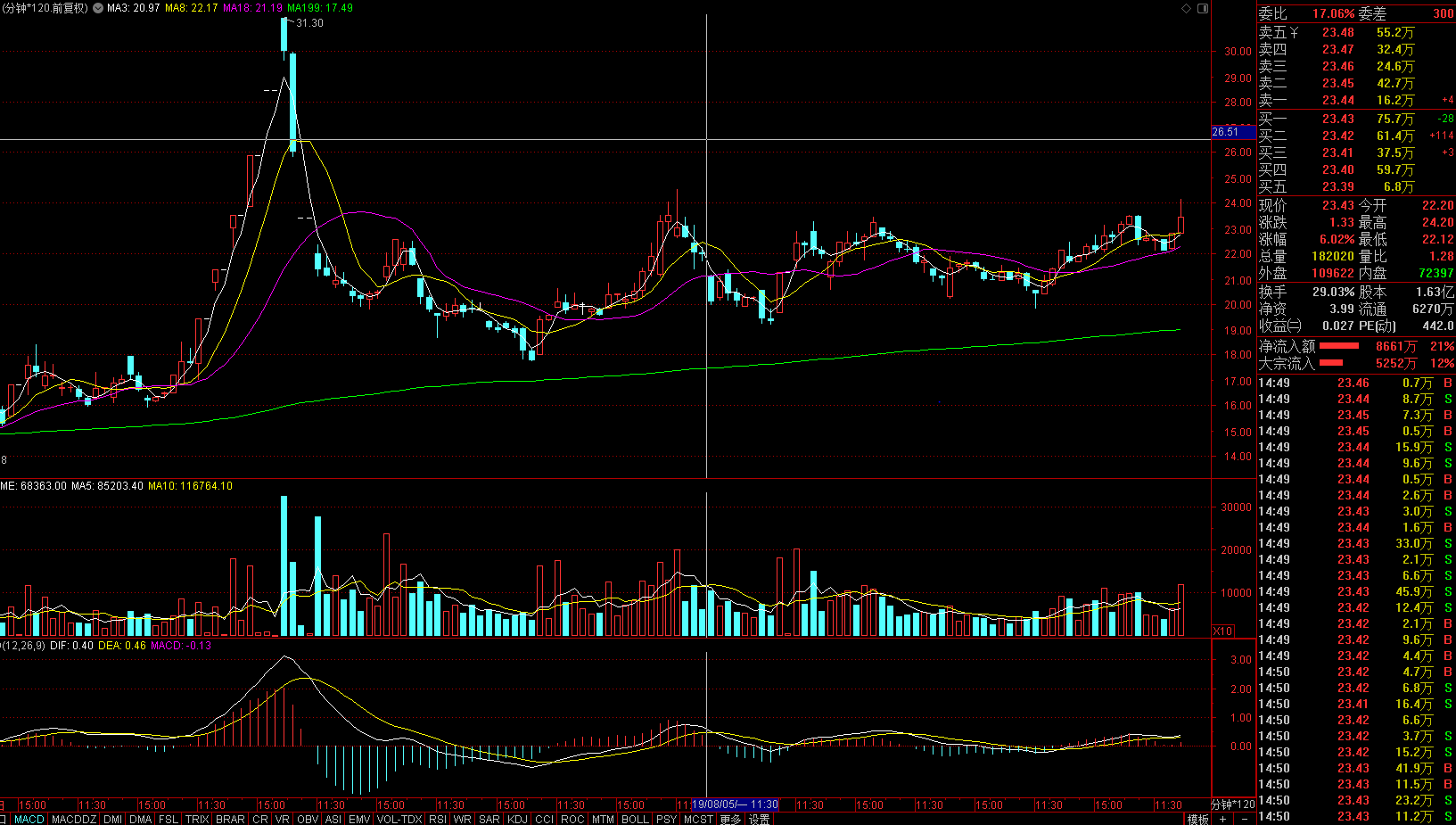Select the RSI indicator tab
This screenshot has height=825, width=1456.
coord(438,819)
